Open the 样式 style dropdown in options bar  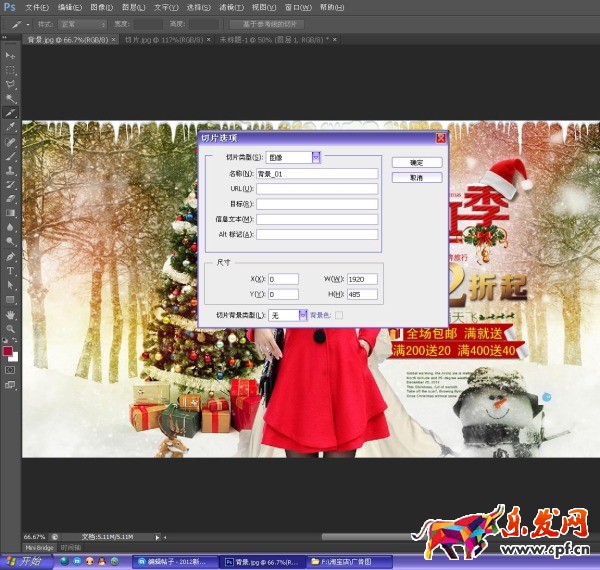point(83,24)
